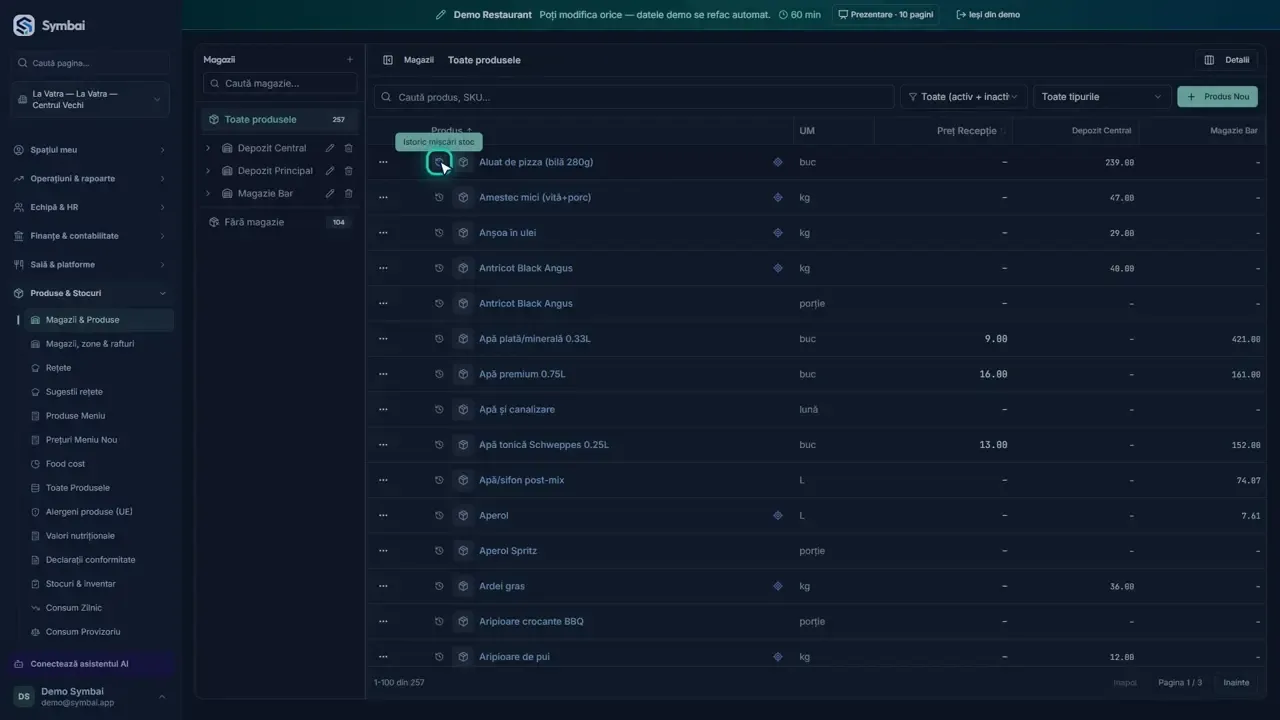Open stock movement history for Amestec mici
This screenshot has width=1280, height=720.
click(x=439, y=198)
